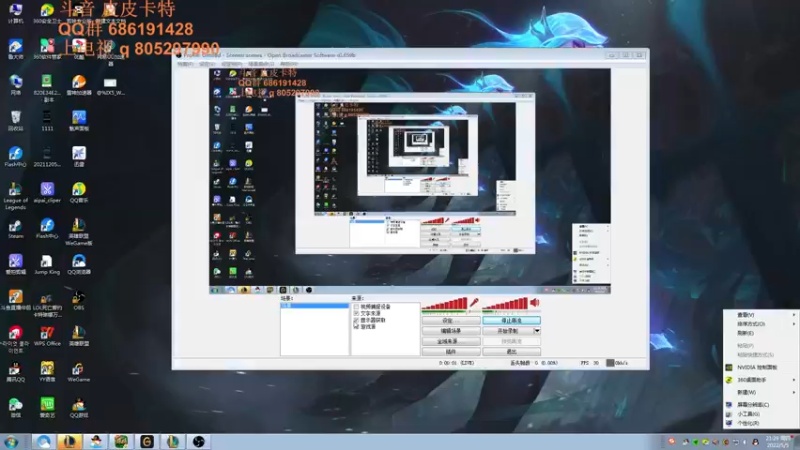
Task: Expand the 360桌面助手 context submenu
Action: point(761,380)
